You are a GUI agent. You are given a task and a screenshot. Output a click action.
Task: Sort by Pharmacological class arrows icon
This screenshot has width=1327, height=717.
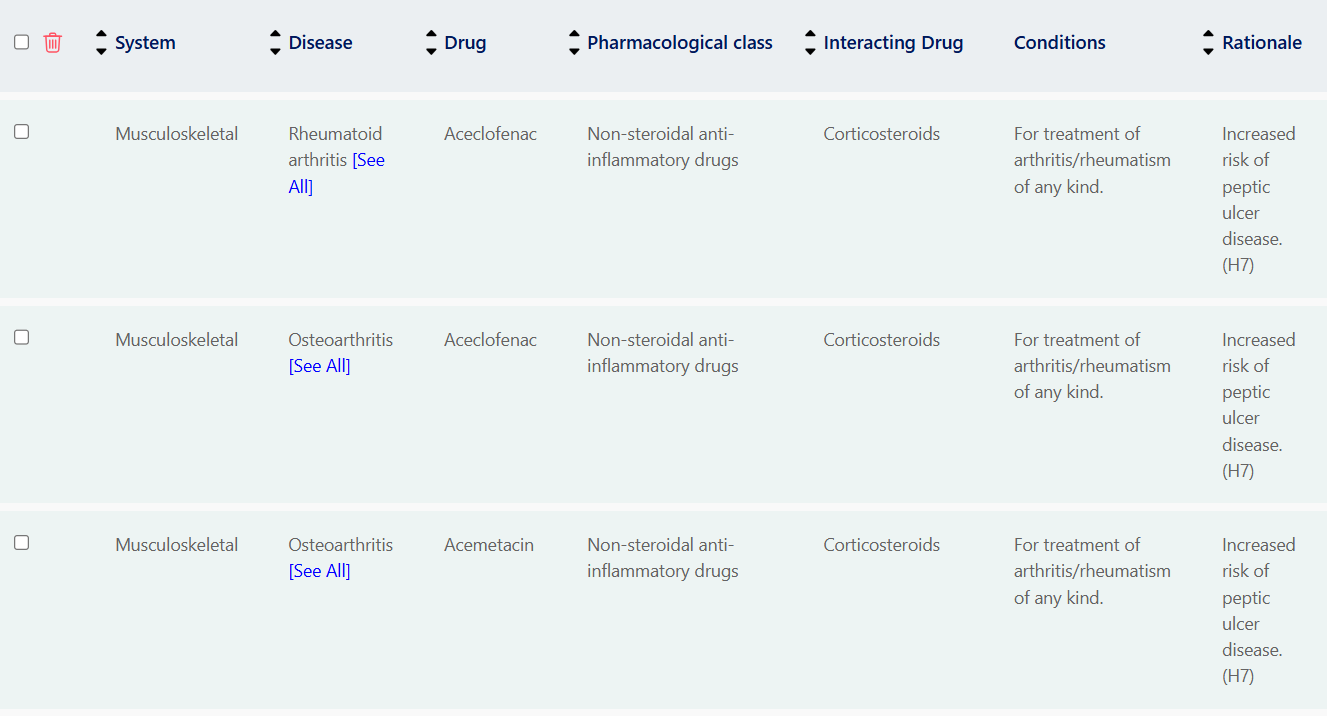coord(574,43)
